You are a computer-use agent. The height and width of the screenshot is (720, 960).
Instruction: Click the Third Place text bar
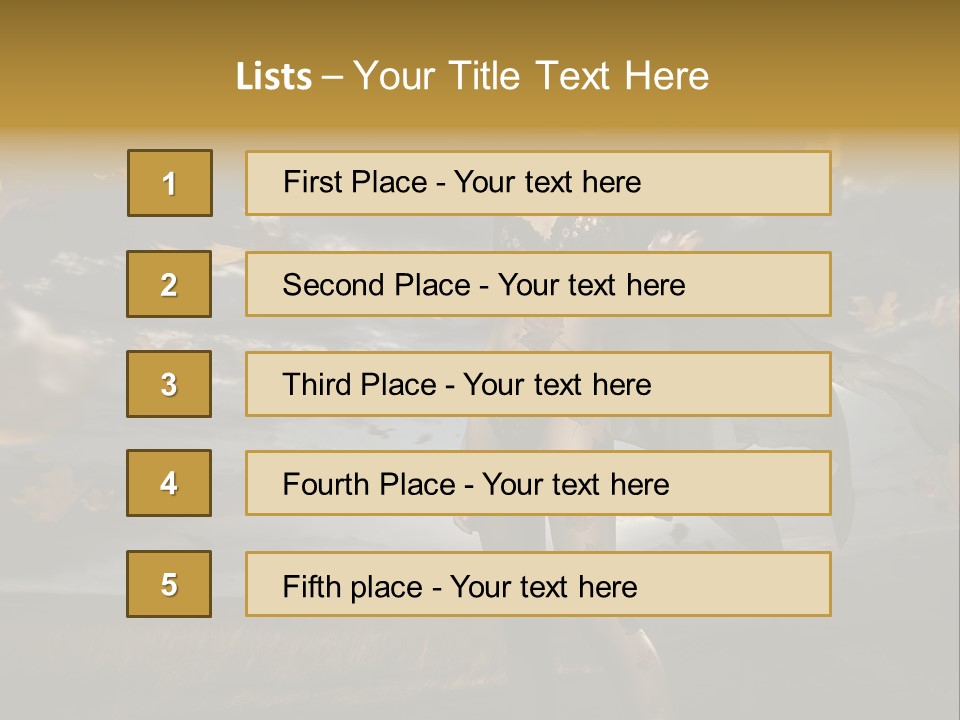[x=538, y=384]
